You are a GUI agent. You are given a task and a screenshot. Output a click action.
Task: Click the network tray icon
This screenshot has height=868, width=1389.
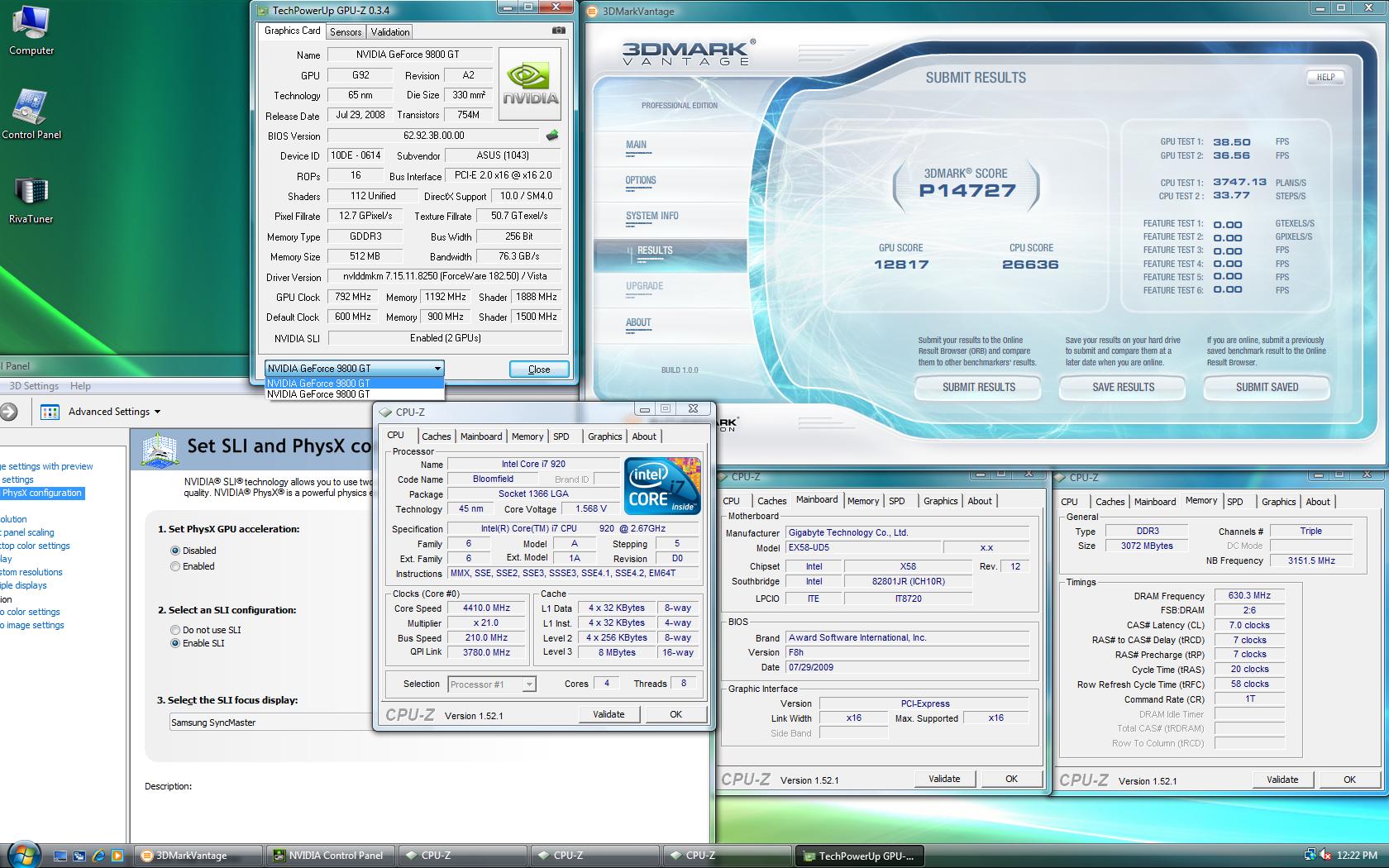click(x=1310, y=855)
